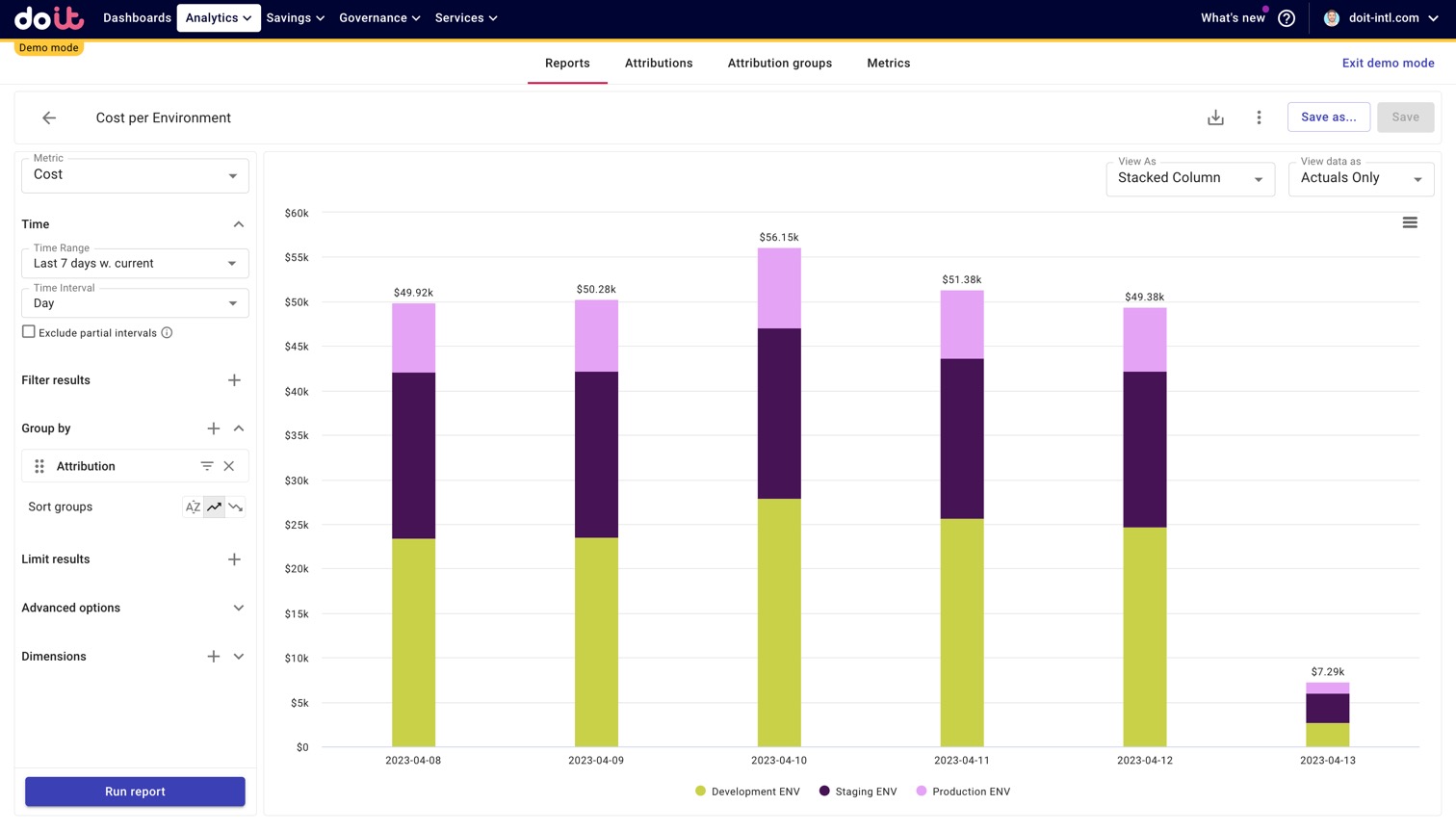Sort groups alphabetically A-Z

(x=194, y=506)
